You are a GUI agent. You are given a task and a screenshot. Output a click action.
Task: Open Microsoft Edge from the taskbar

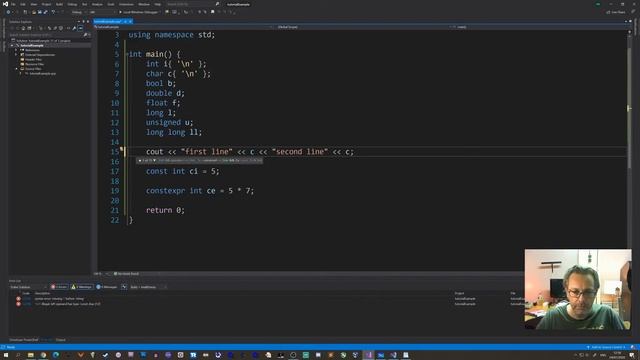point(56,355)
